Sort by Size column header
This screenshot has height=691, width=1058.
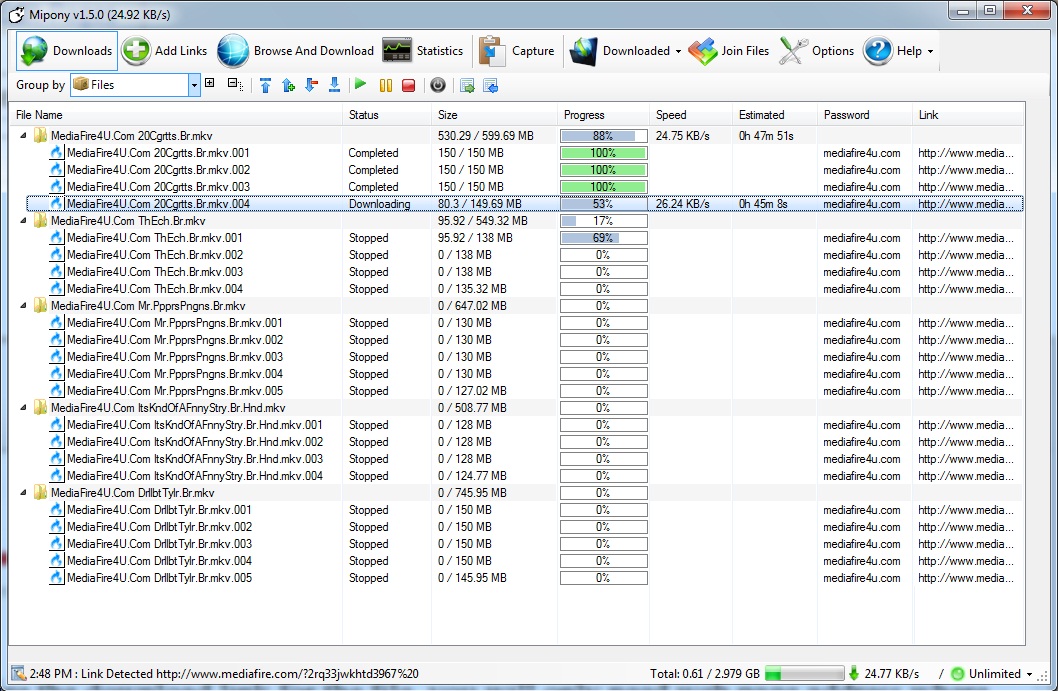pos(494,115)
